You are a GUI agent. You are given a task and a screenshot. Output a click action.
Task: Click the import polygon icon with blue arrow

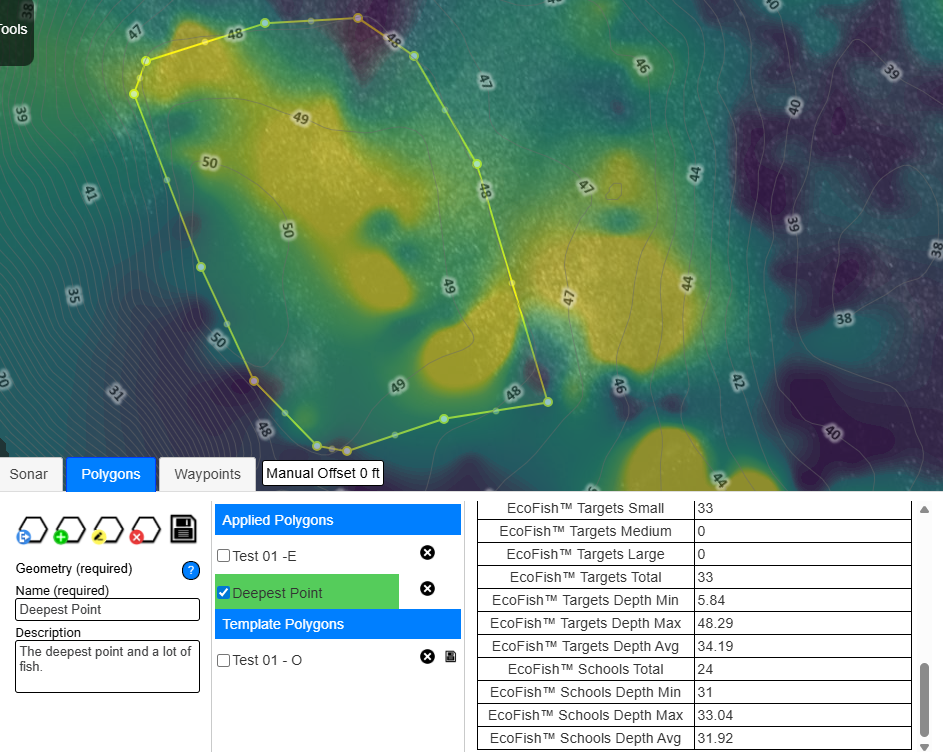pyautogui.click(x=32, y=530)
